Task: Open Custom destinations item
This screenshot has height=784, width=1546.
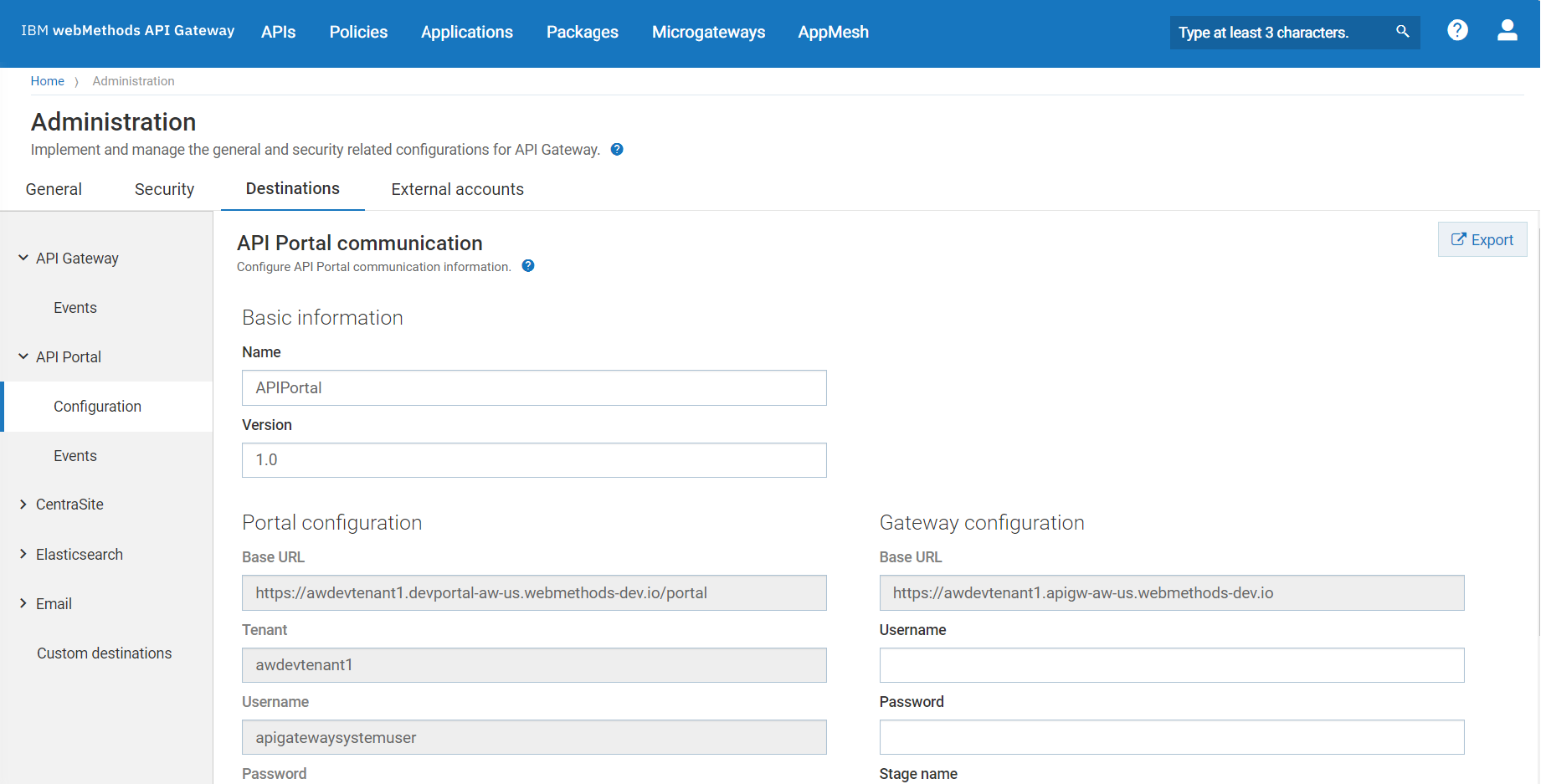Action: coord(104,653)
